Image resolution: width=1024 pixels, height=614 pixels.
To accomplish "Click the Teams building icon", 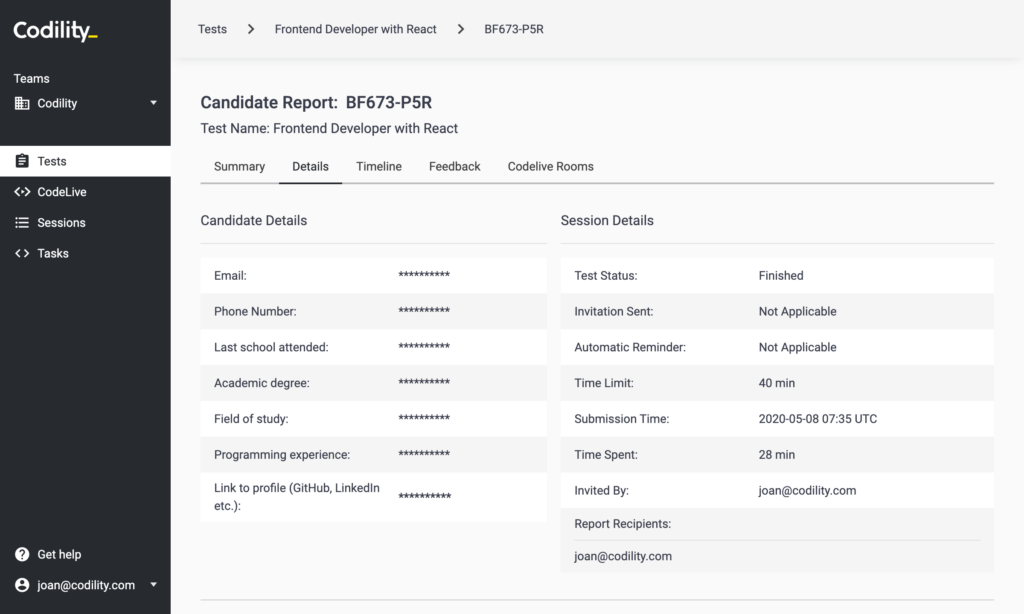I will [x=22, y=103].
